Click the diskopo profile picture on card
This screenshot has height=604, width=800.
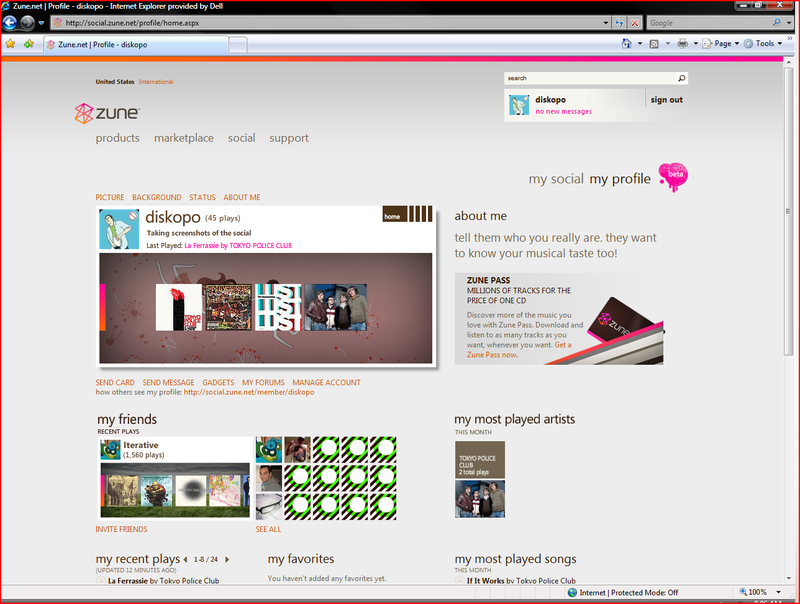click(x=119, y=229)
